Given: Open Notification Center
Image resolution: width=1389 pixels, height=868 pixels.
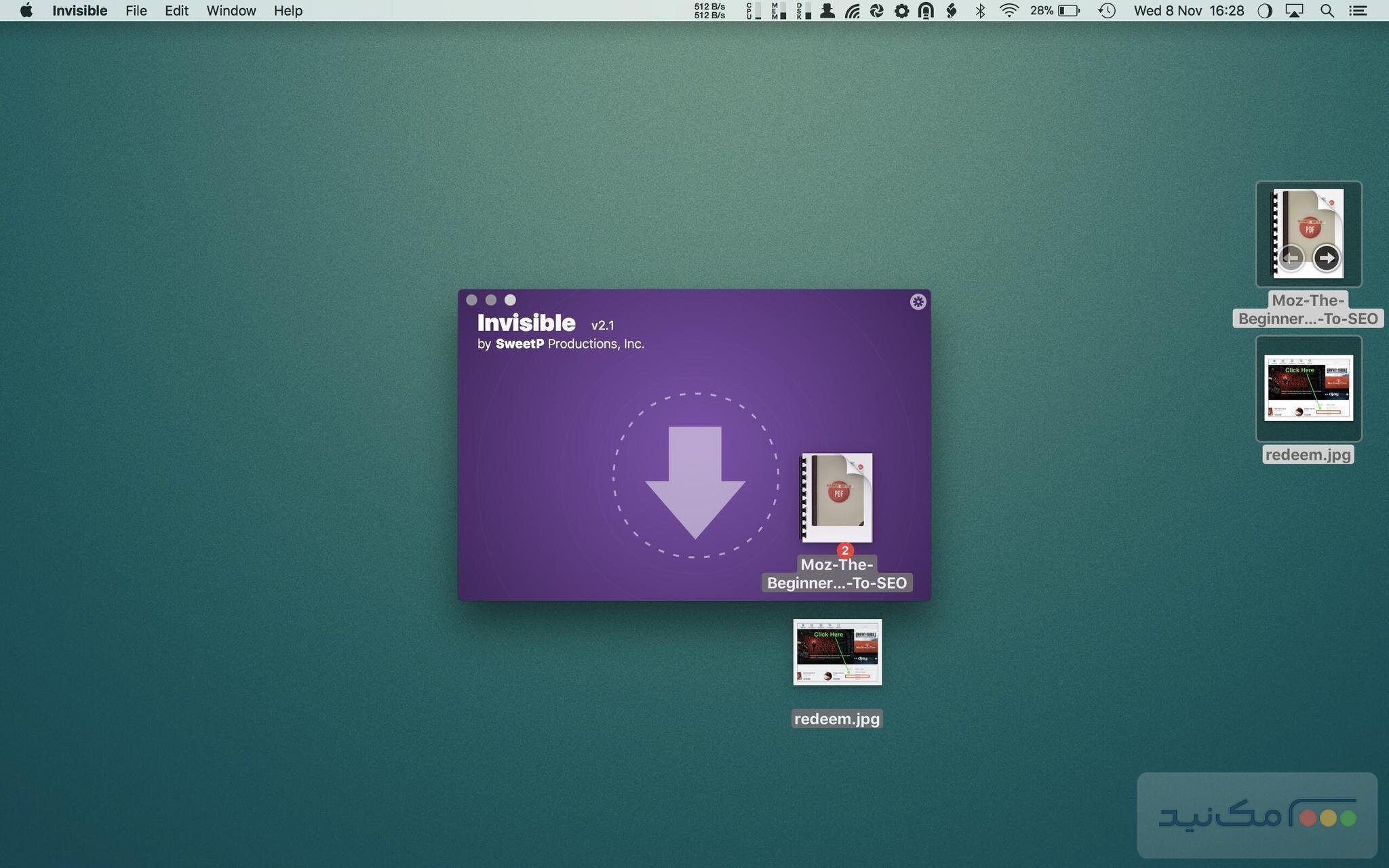Looking at the screenshot, I should [x=1358, y=11].
